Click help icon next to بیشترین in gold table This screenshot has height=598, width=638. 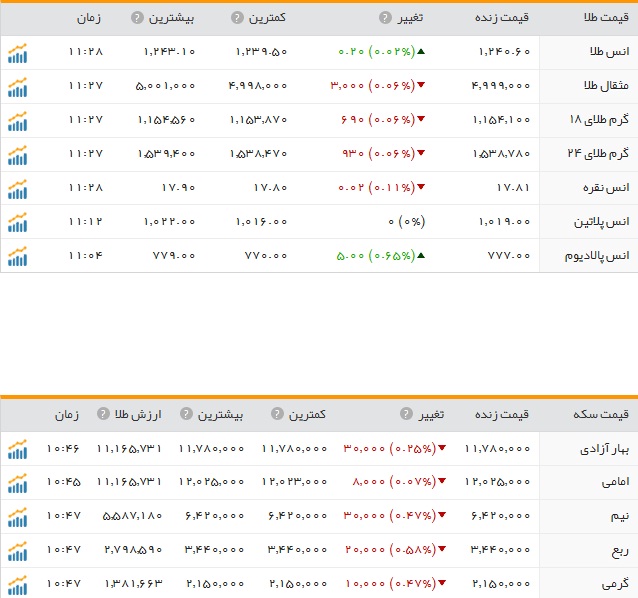137,17
